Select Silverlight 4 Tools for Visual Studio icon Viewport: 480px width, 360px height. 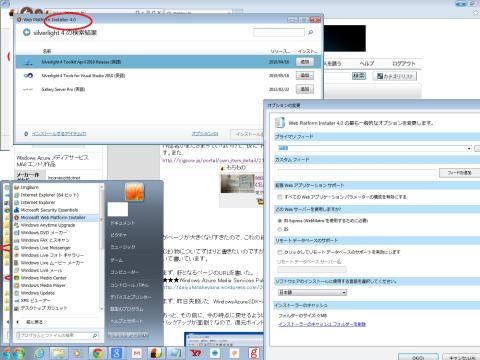pyautogui.click(x=28, y=76)
